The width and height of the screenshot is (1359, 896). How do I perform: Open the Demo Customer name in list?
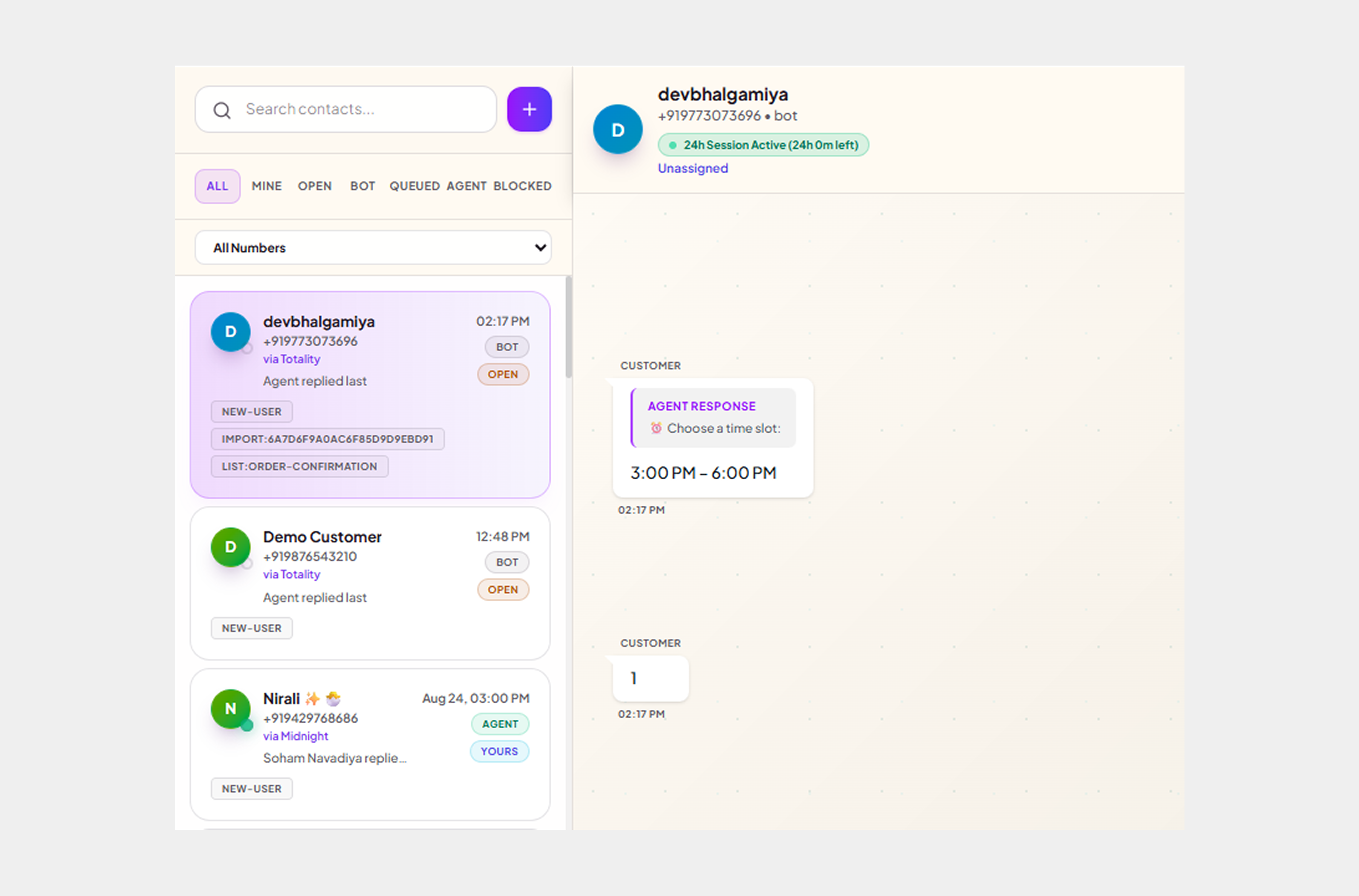(322, 537)
